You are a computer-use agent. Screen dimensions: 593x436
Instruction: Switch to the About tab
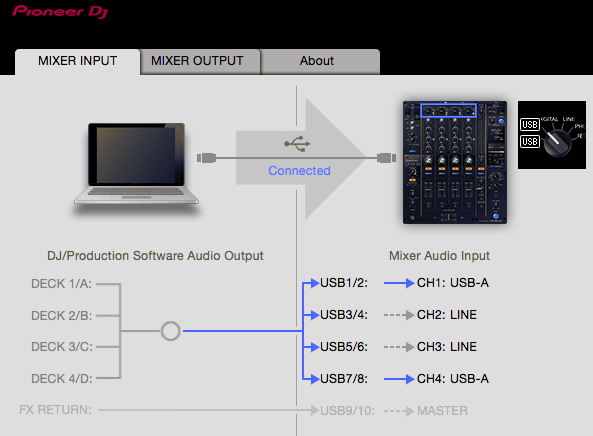click(x=317, y=61)
